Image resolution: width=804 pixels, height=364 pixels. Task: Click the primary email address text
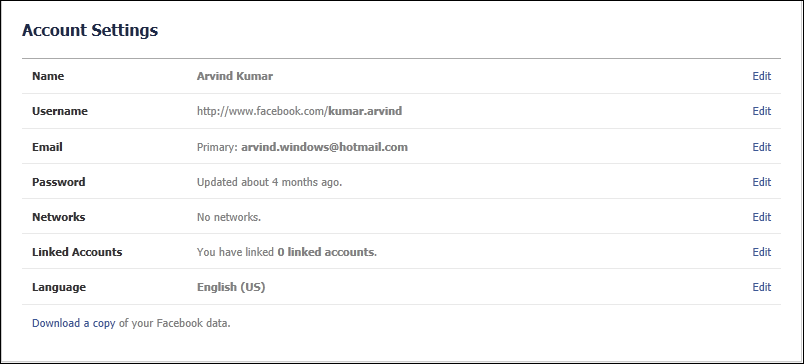click(x=325, y=147)
